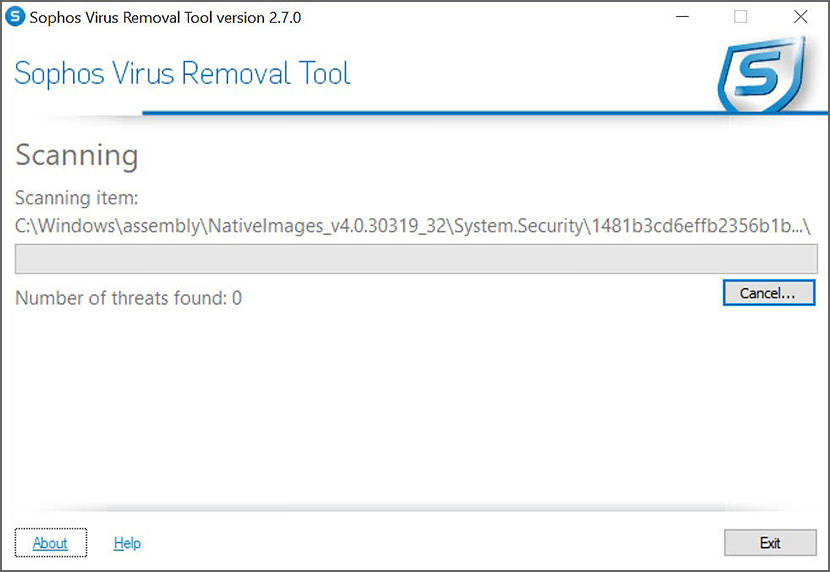830x572 pixels.
Task: Click the Sophos icon in title bar
Action: pos(15,17)
